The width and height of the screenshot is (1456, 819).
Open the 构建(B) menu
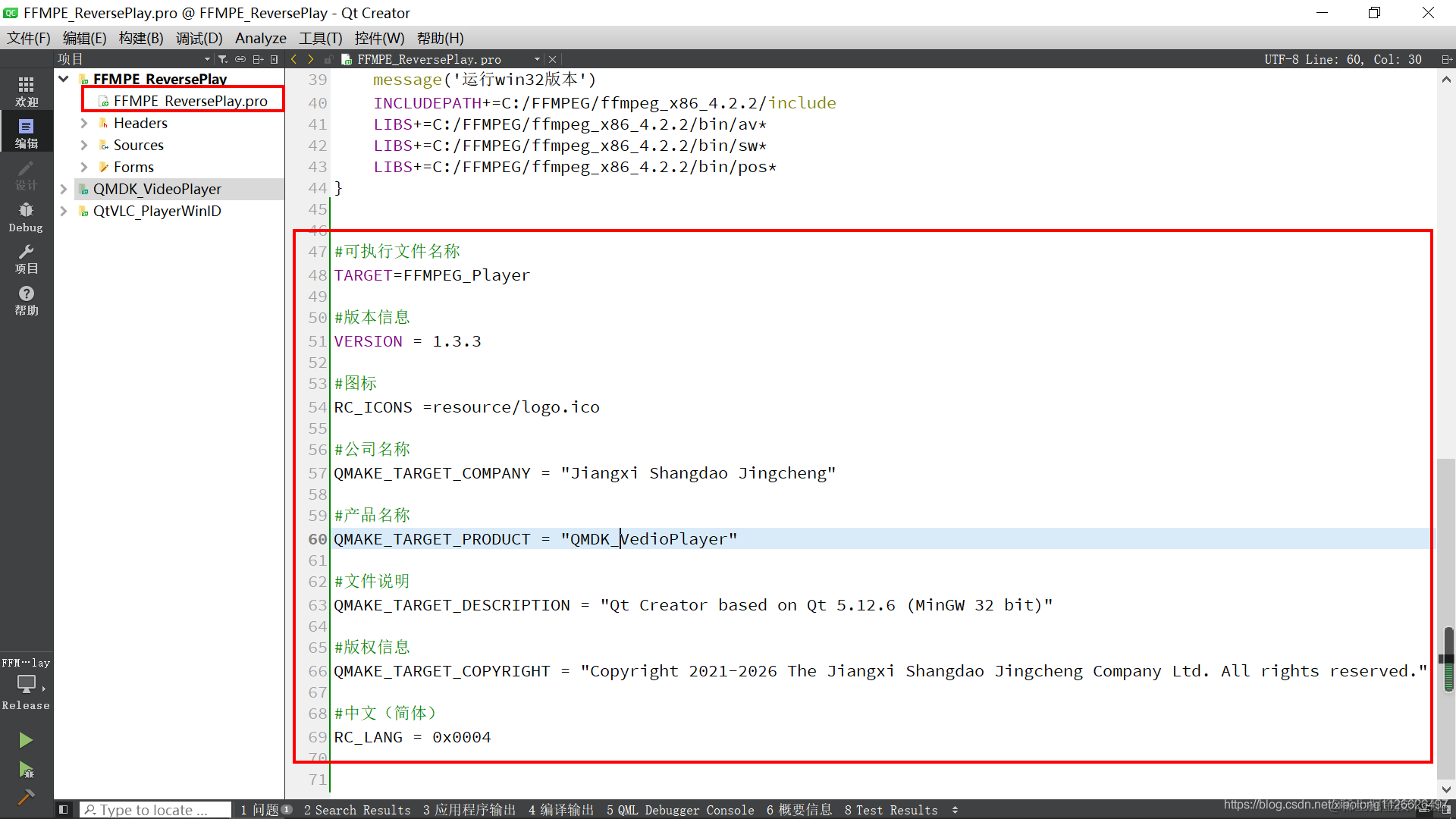coord(141,38)
